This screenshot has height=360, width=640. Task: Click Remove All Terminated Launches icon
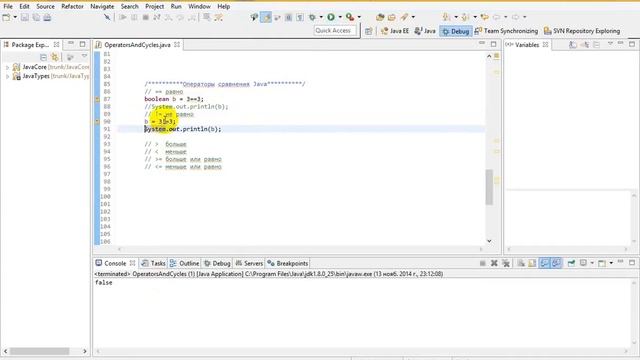(506, 263)
